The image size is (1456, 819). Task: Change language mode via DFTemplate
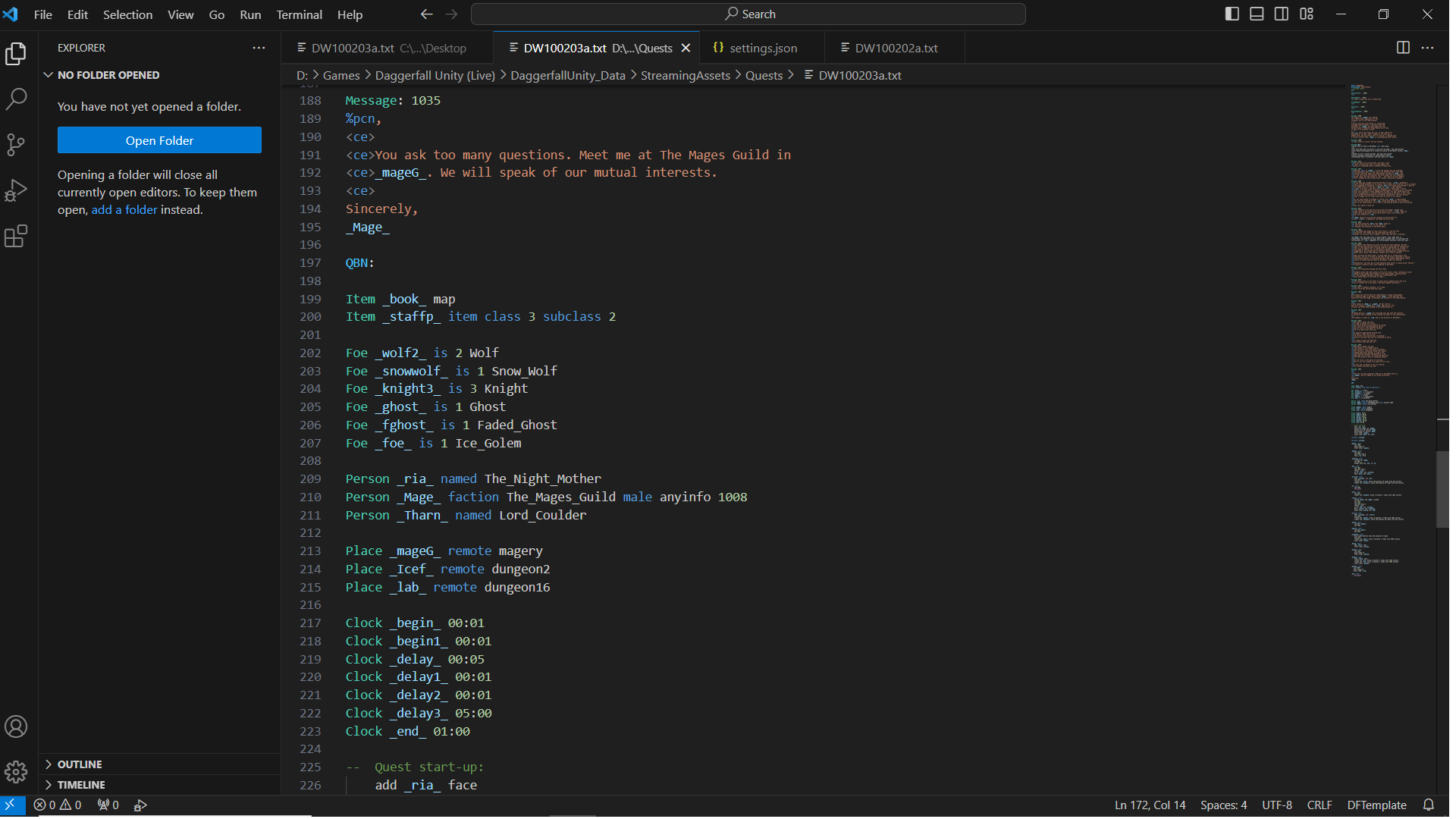coord(1376,805)
